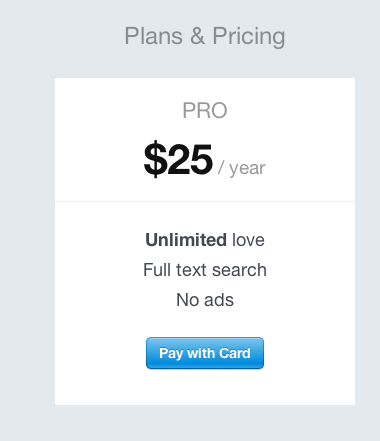Viewport: 380px width, 441px height.
Task: Click the word "Pricing" in the heading
Action: point(249,37)
